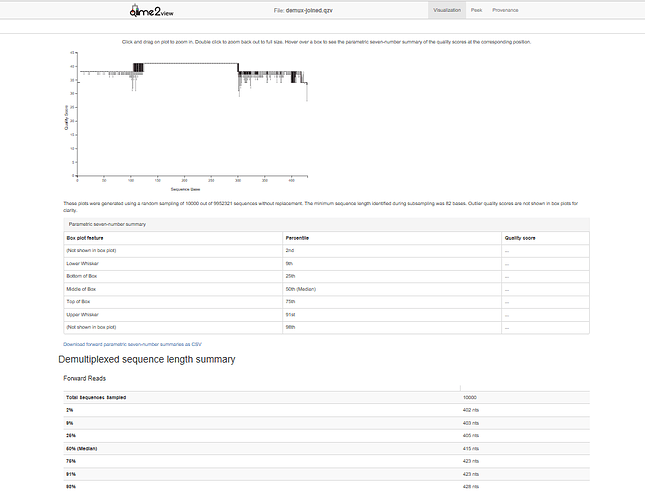The width and height of the screenshot is (645, 500).
Task: Click the 415 nts median length value
Action: pos(470,447)
